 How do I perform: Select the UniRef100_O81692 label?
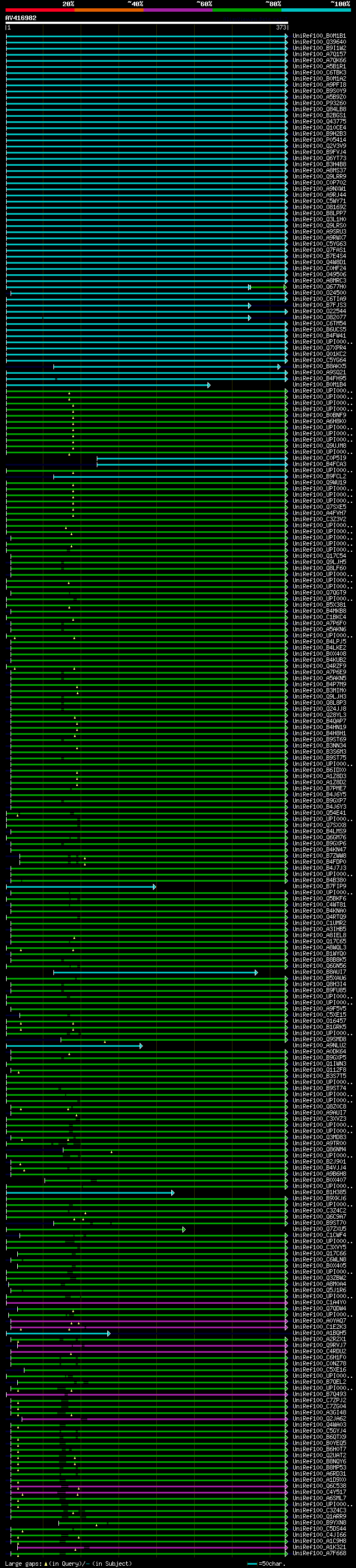coord(319,207)
